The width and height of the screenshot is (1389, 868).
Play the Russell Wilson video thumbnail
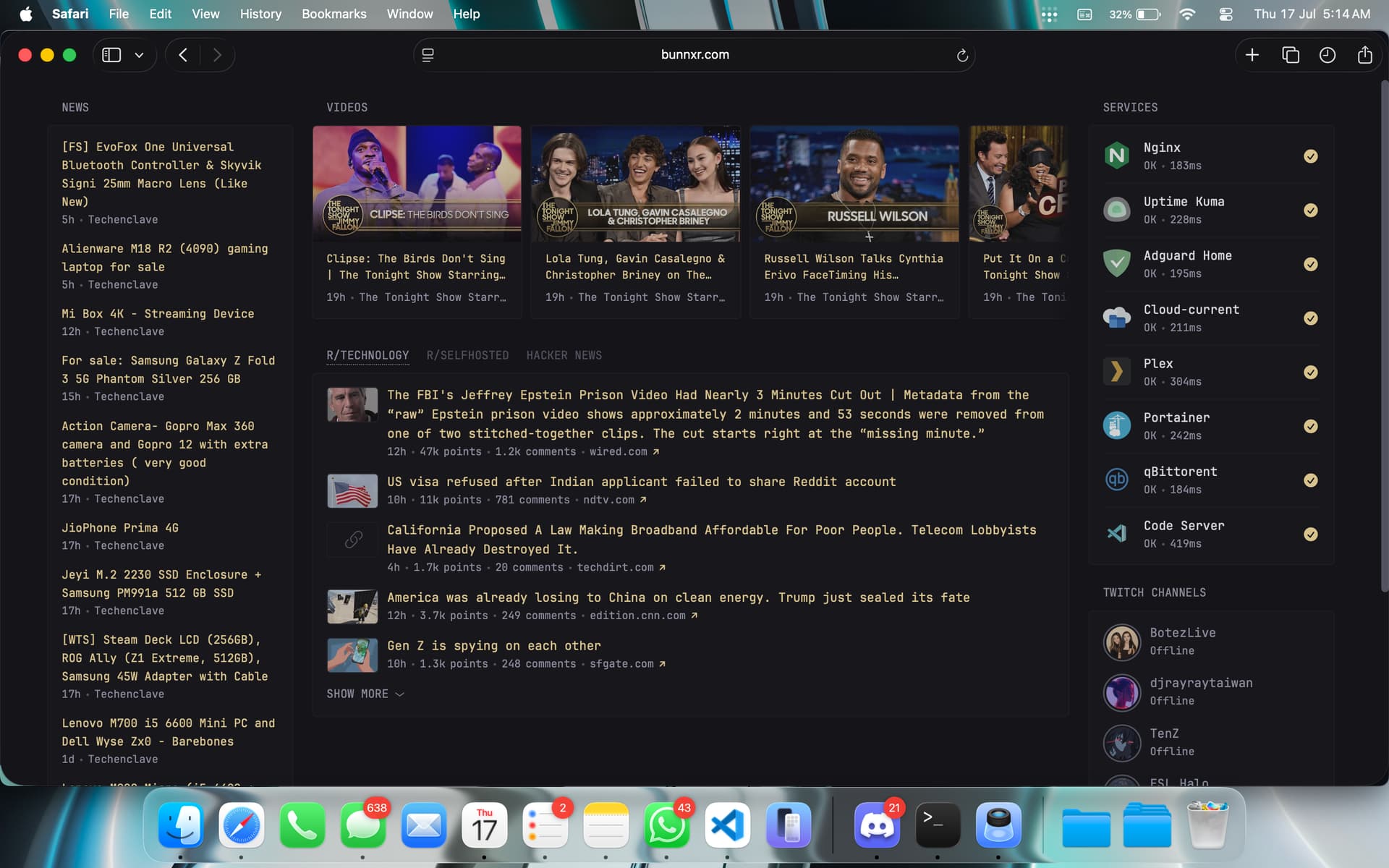pos(854,184)
